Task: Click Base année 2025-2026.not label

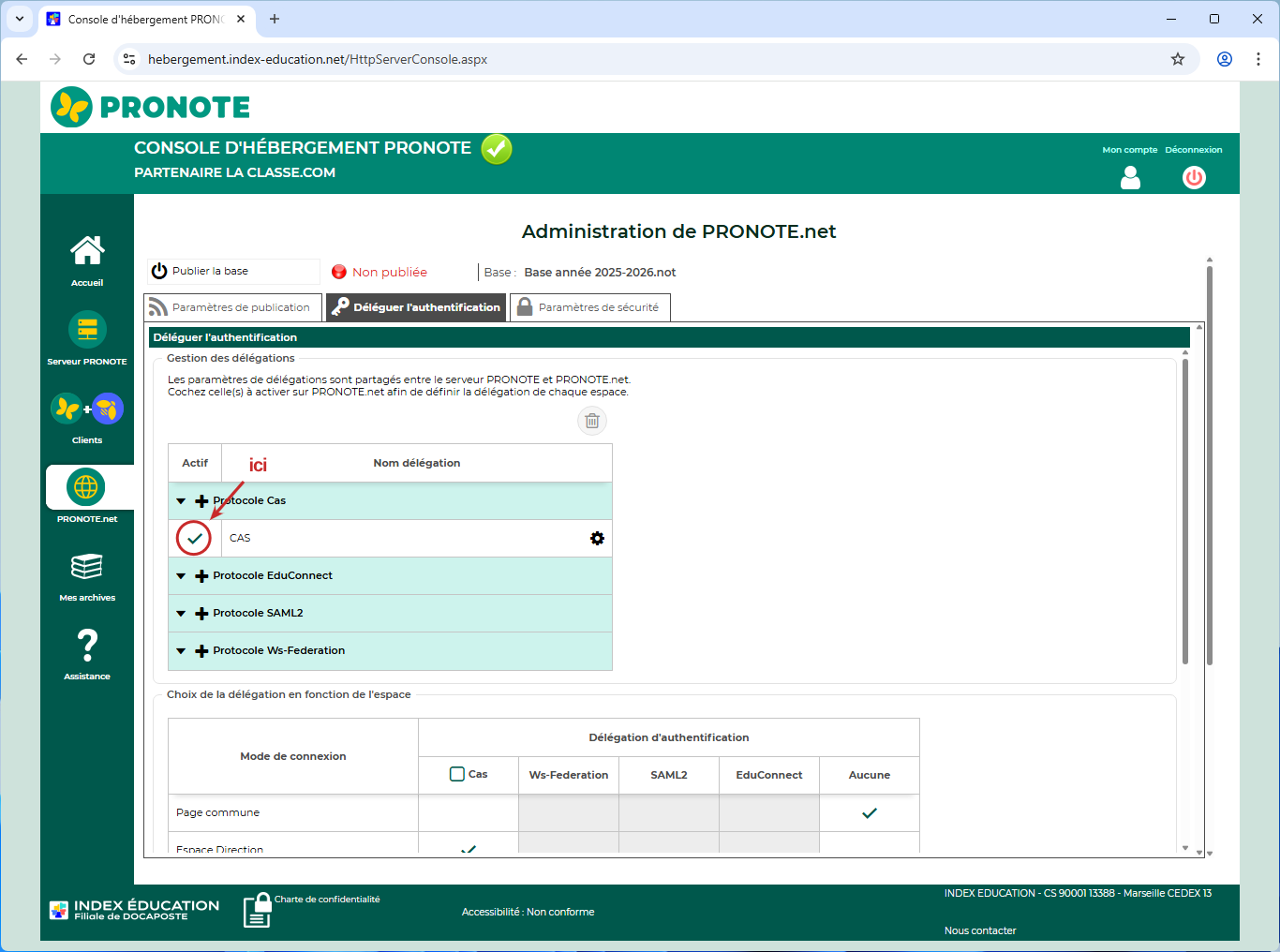Action: 600,273
